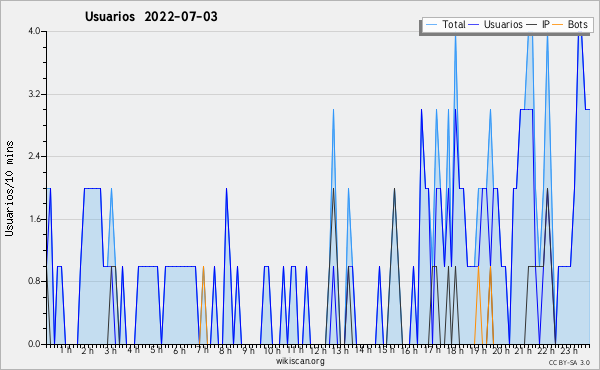Click the '4 h' x-axis label

point(134,350)
